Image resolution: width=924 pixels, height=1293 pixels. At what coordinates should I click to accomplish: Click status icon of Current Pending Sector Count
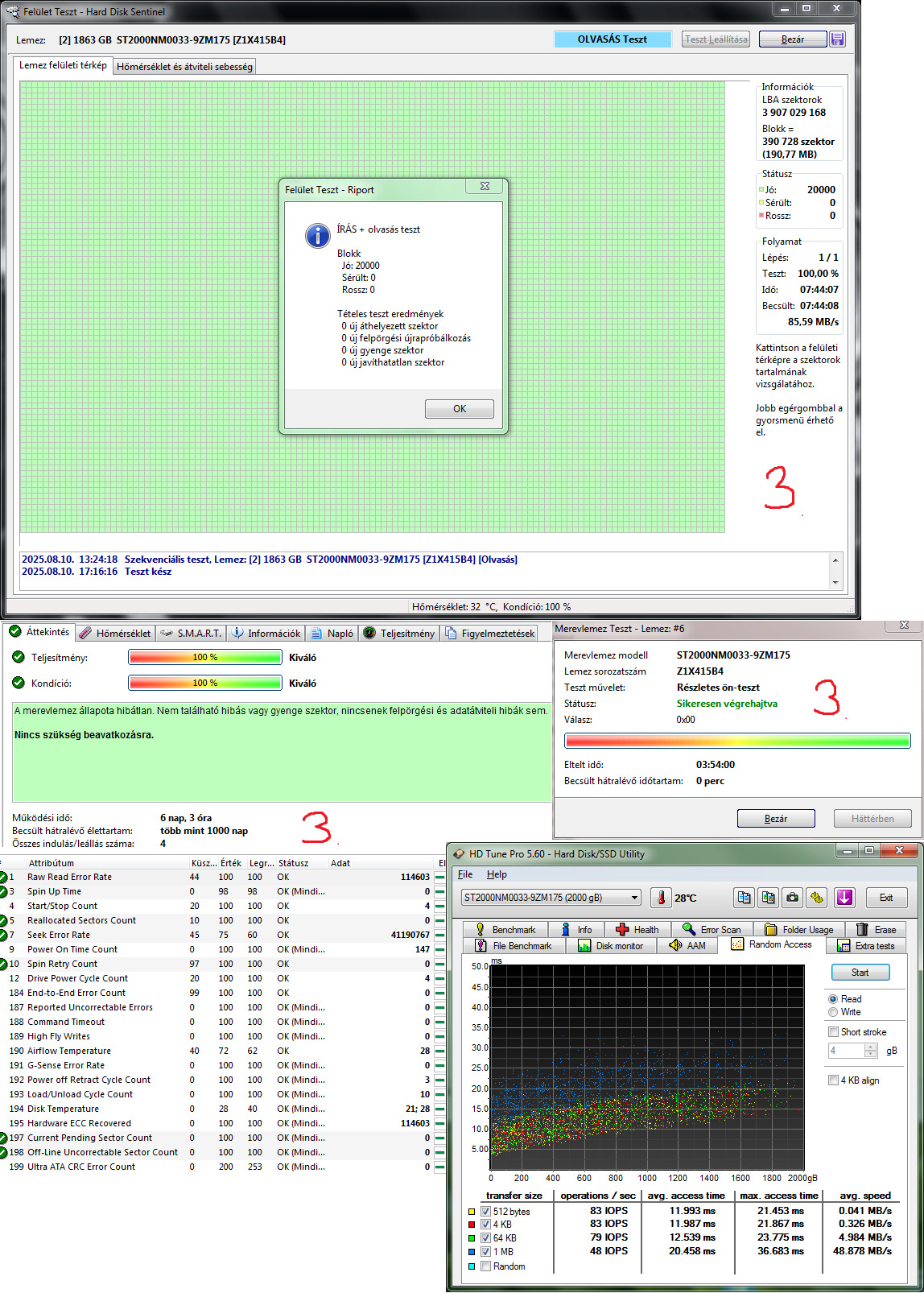point(3,1138)
